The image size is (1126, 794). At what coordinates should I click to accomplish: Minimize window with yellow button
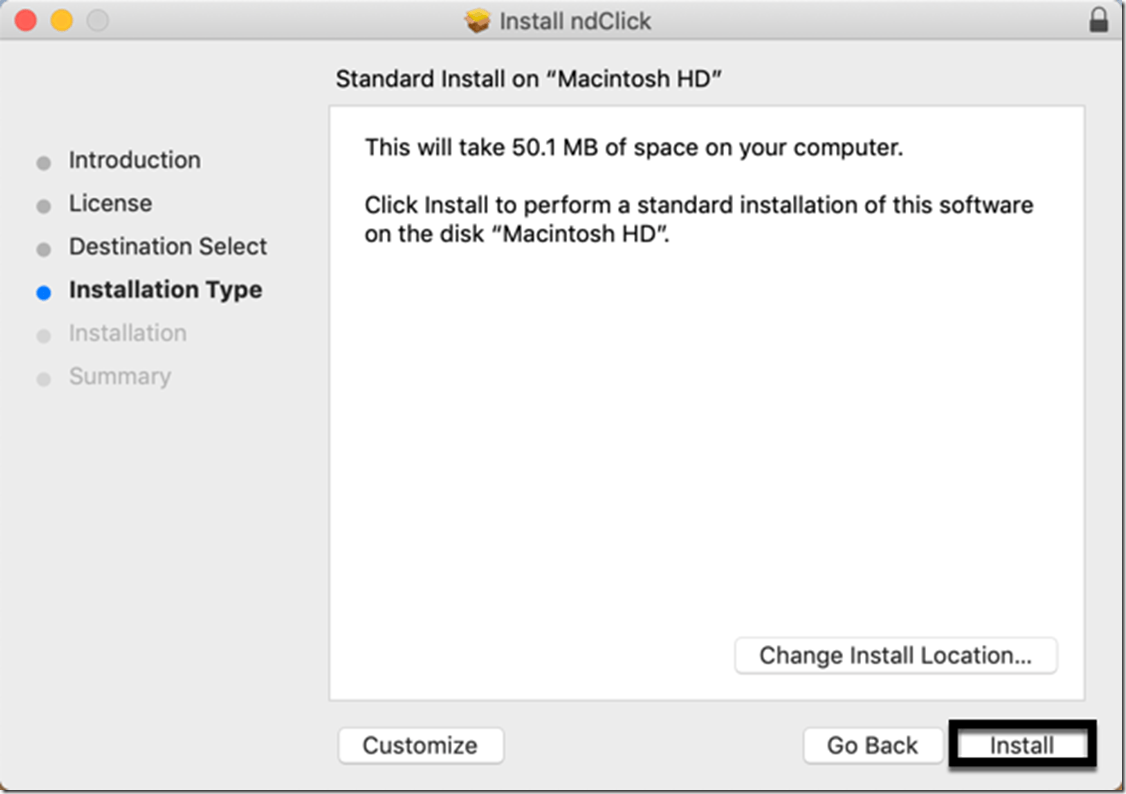point(62,20)
